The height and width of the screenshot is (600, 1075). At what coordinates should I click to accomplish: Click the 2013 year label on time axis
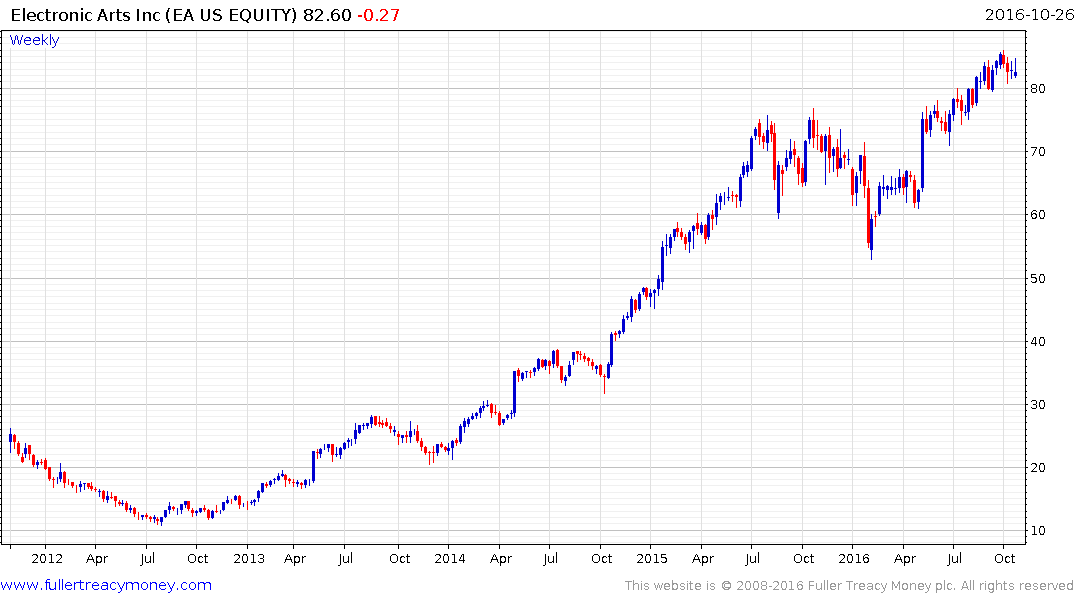click(x=249, y=558)
